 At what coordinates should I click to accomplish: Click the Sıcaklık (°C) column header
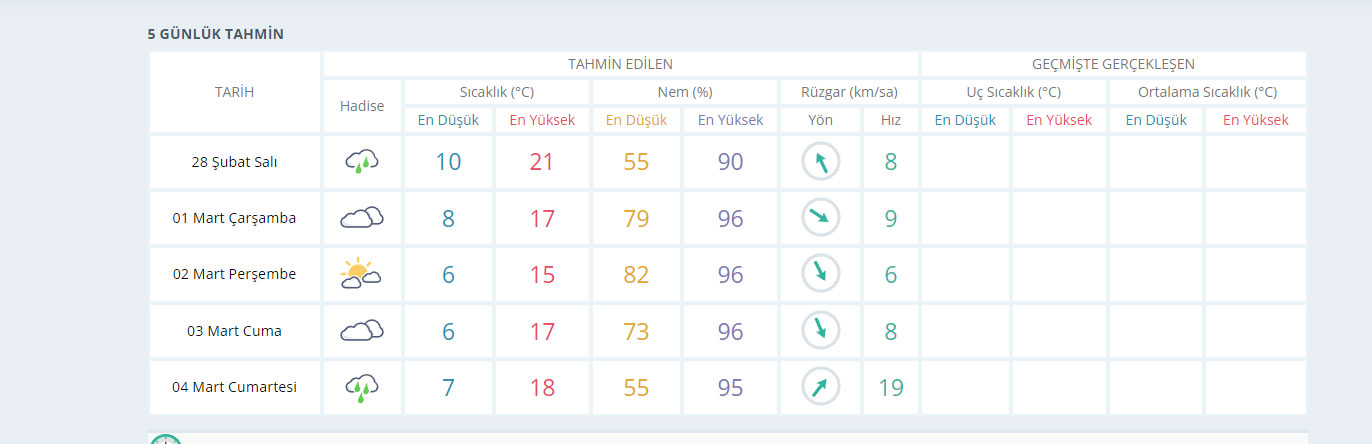497,92
